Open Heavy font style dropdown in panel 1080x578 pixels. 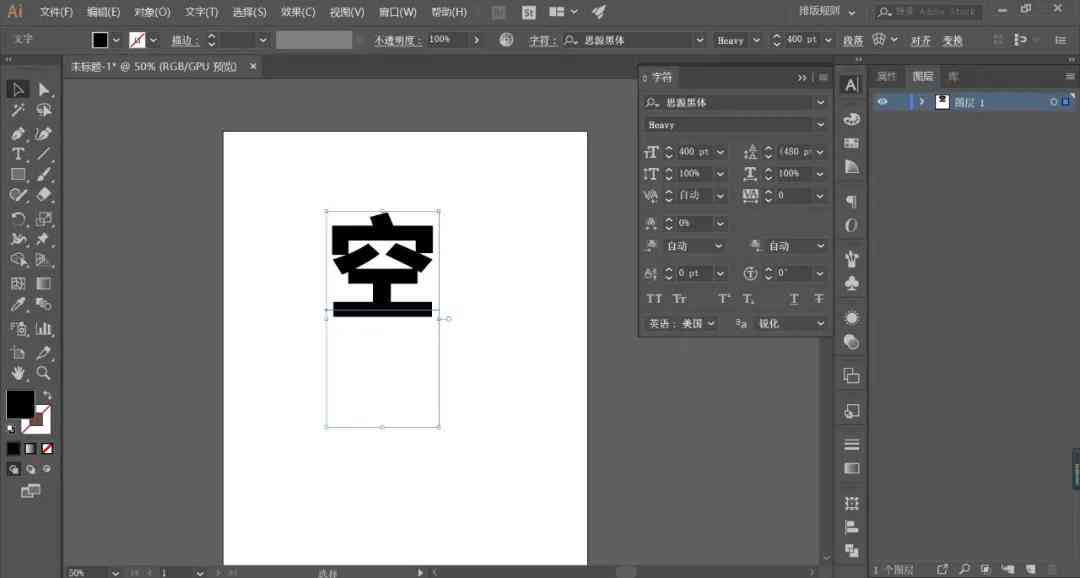tap(820, 125)
